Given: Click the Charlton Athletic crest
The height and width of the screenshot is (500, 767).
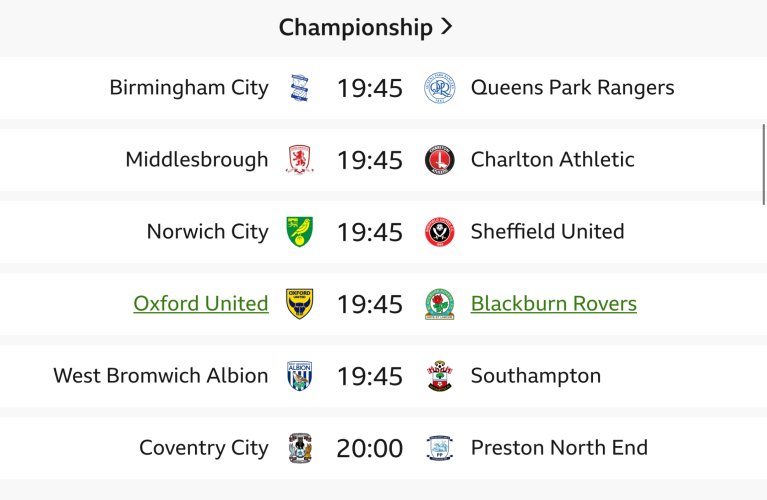Looking at the screenshot, I should (x=439, y=160).
